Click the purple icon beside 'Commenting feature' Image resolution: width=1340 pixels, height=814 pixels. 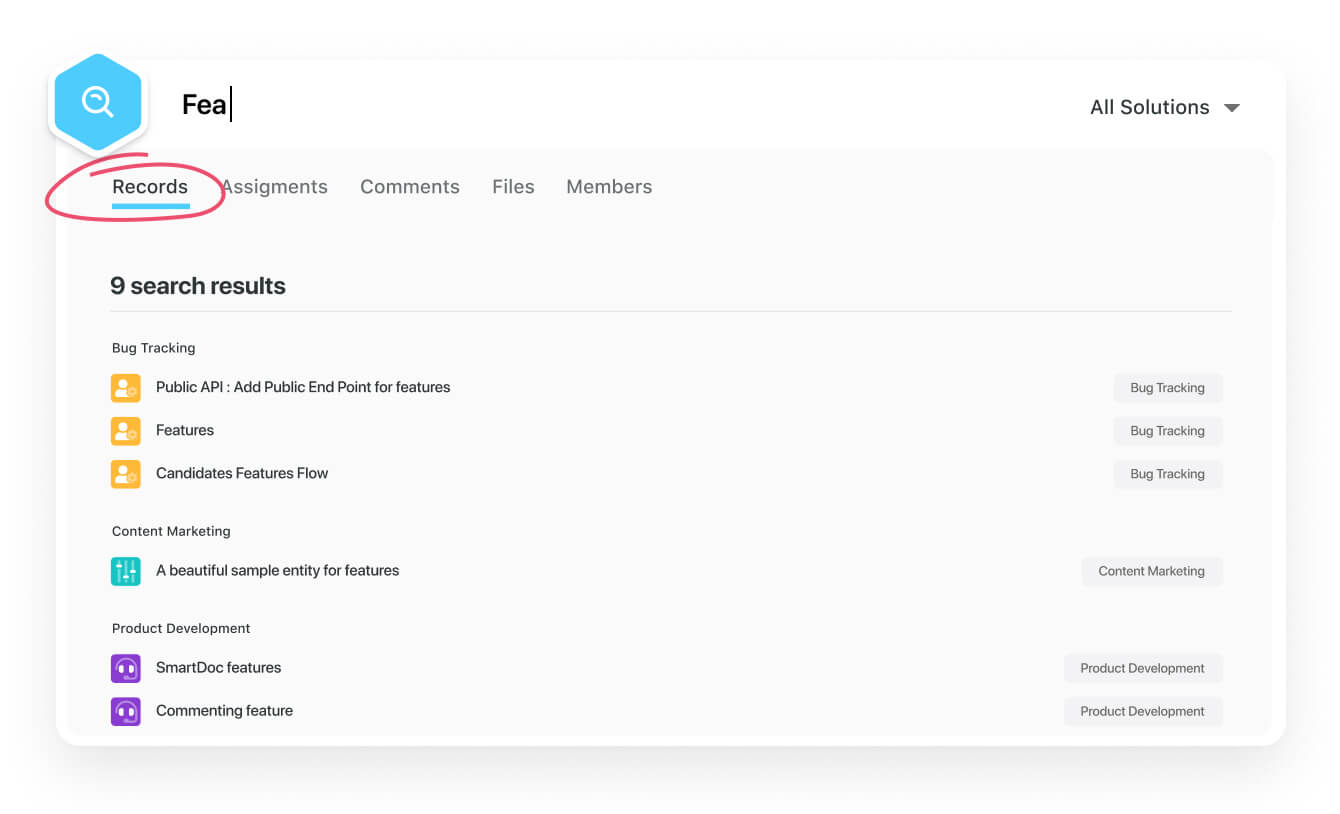(x=125, y=711)
